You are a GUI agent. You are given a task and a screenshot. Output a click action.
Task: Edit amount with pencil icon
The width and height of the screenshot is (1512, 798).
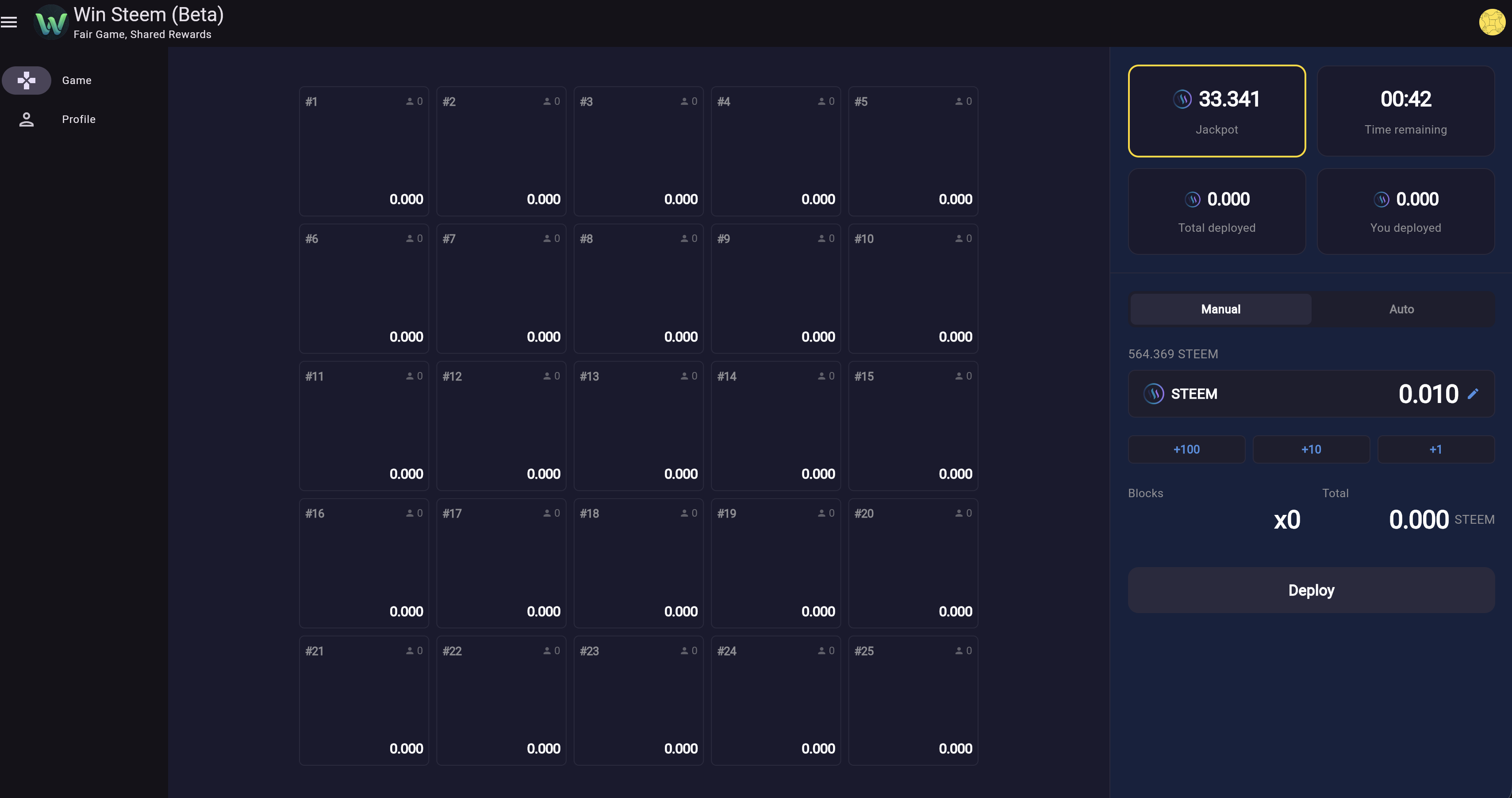[x=1473, y=394]
